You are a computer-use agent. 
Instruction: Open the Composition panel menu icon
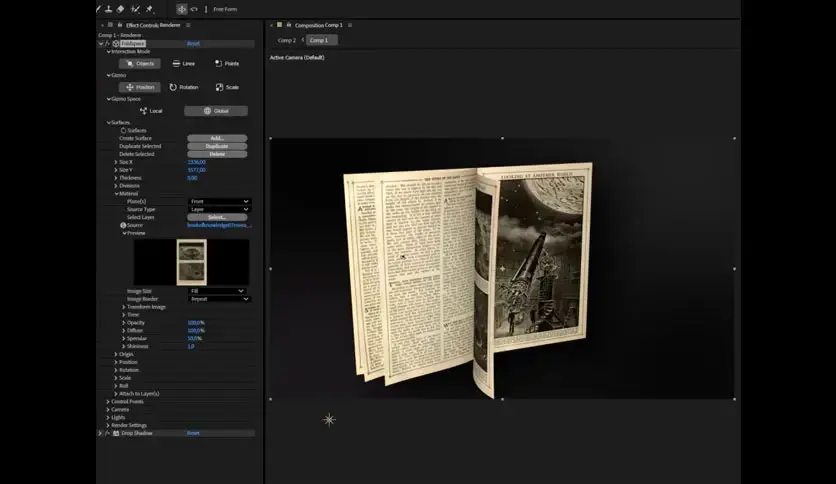pos(350,25)
